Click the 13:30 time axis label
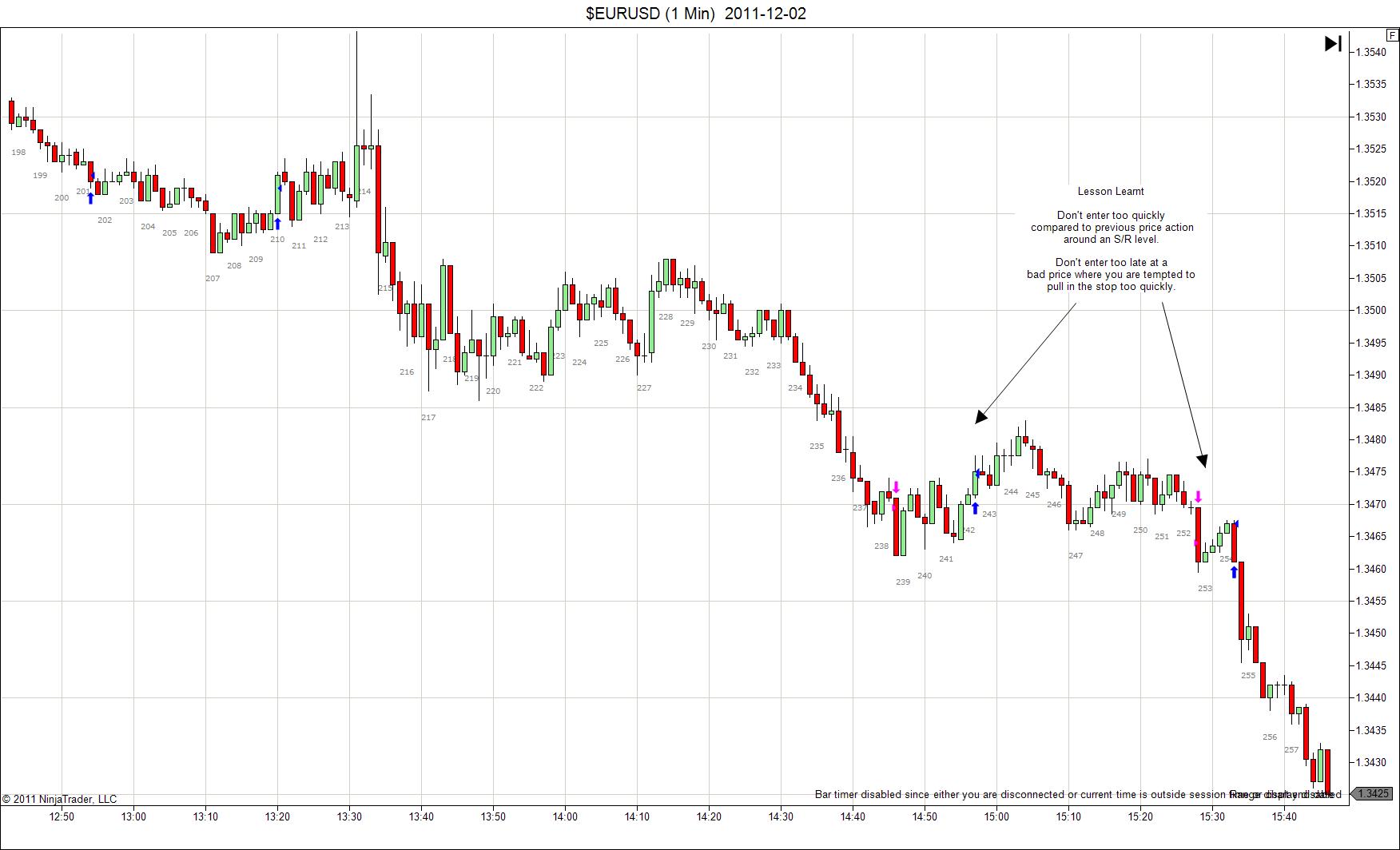The image size is (1400, 850). click(349, 816)
